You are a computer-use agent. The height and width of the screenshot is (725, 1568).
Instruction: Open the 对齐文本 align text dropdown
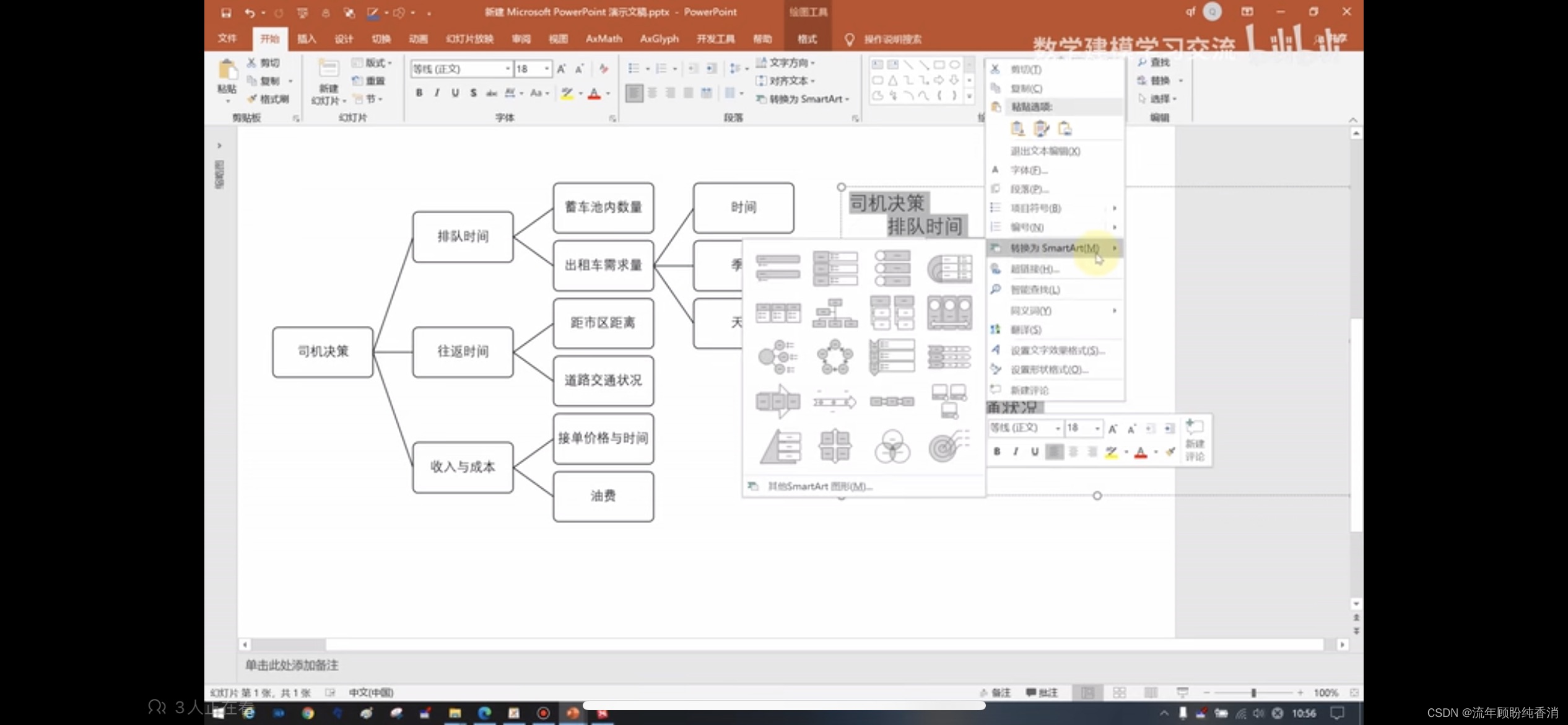[785, 81]
